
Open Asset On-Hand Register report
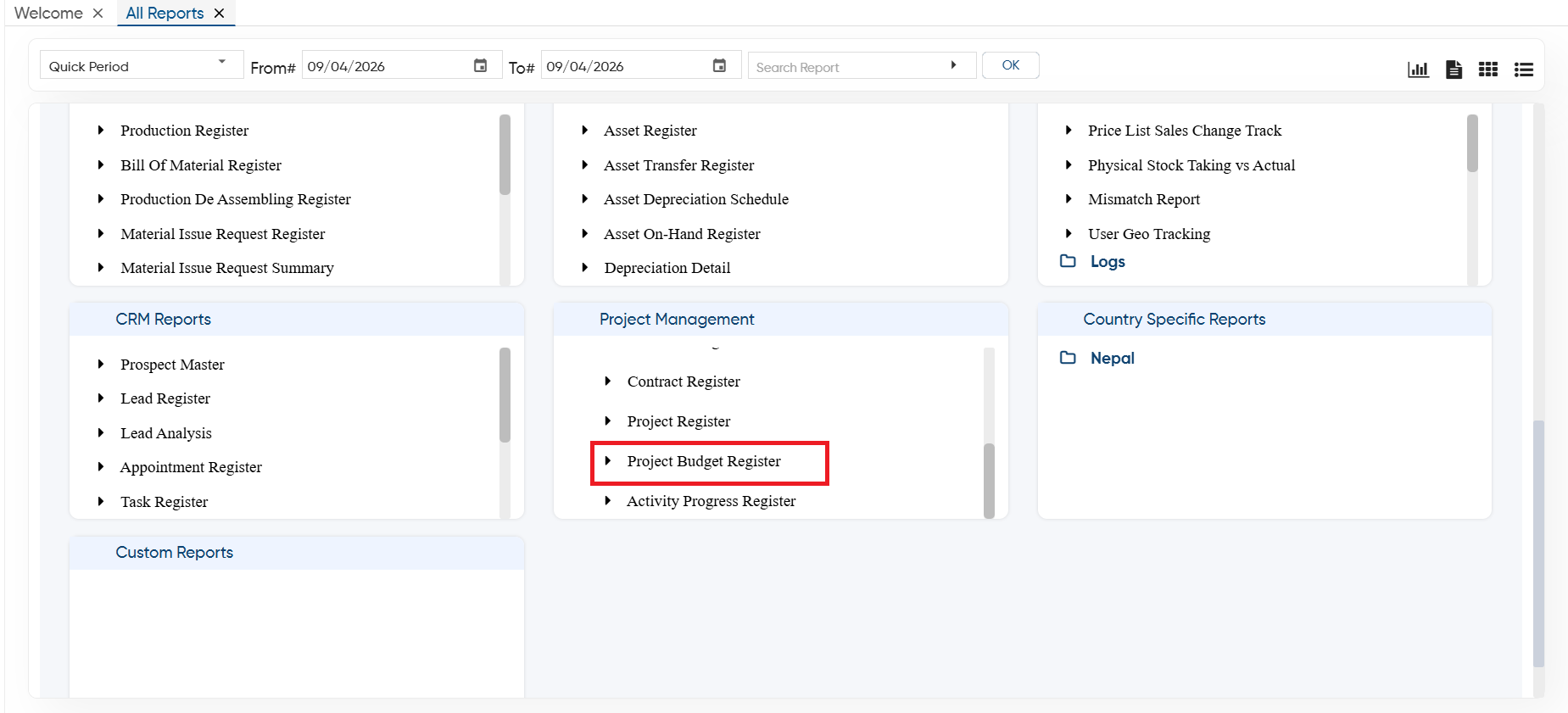click(682, 234)
